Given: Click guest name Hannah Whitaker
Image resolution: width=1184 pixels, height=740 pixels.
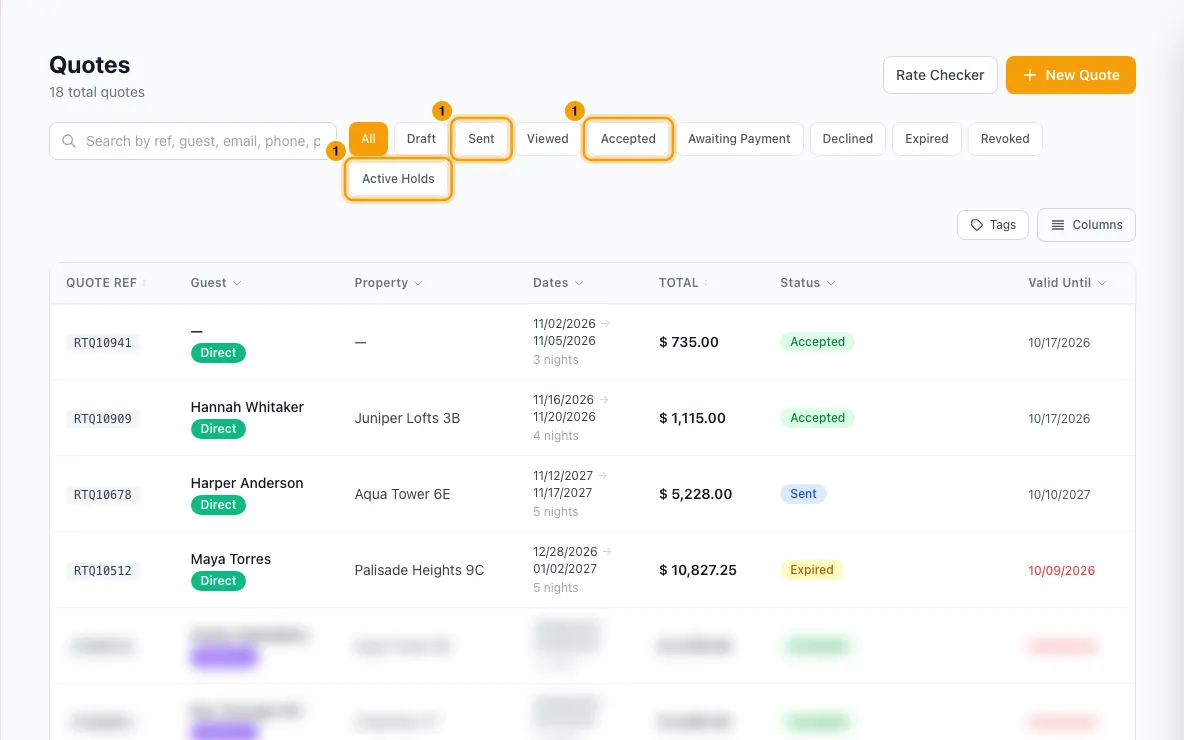Looking at the screenshot, I should [x=247, y=407].
